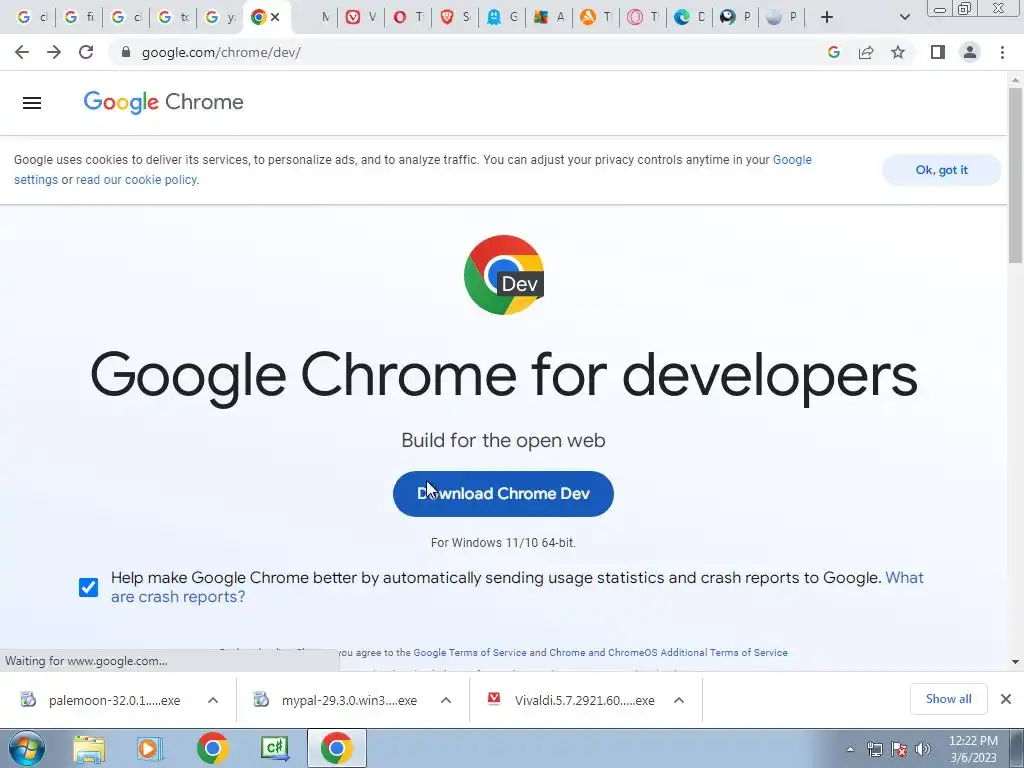Go back to the previous page
This screenshot has height=768, width=1024.
point(22,52)
